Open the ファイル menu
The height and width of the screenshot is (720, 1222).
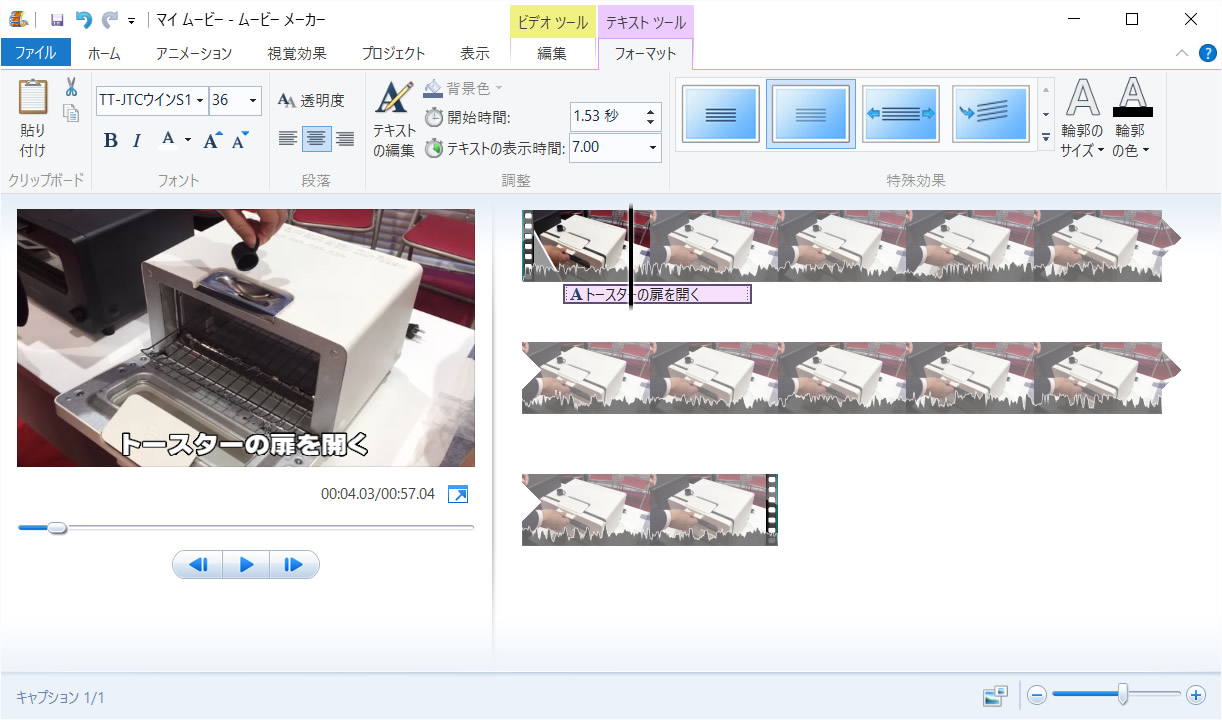(x=36, y=53)
